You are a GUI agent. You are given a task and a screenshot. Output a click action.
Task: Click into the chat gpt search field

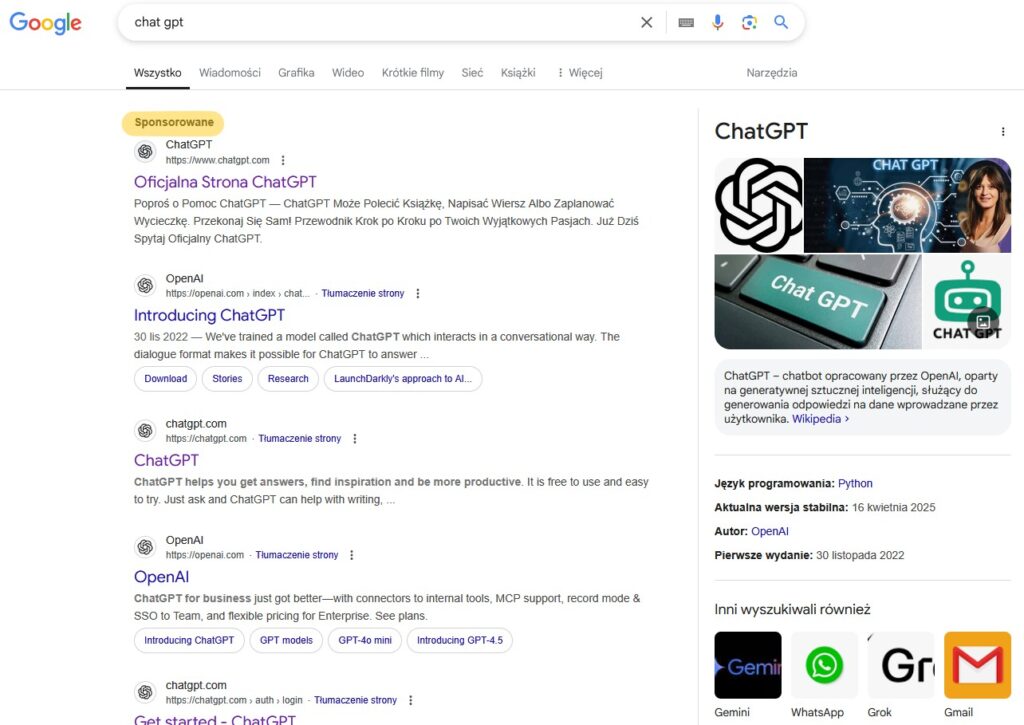click(379, 22)
